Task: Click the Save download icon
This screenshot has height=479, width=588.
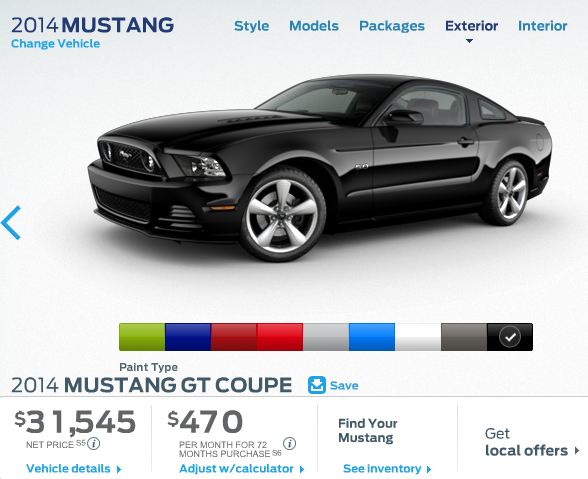Action: [x=316, y=385]
